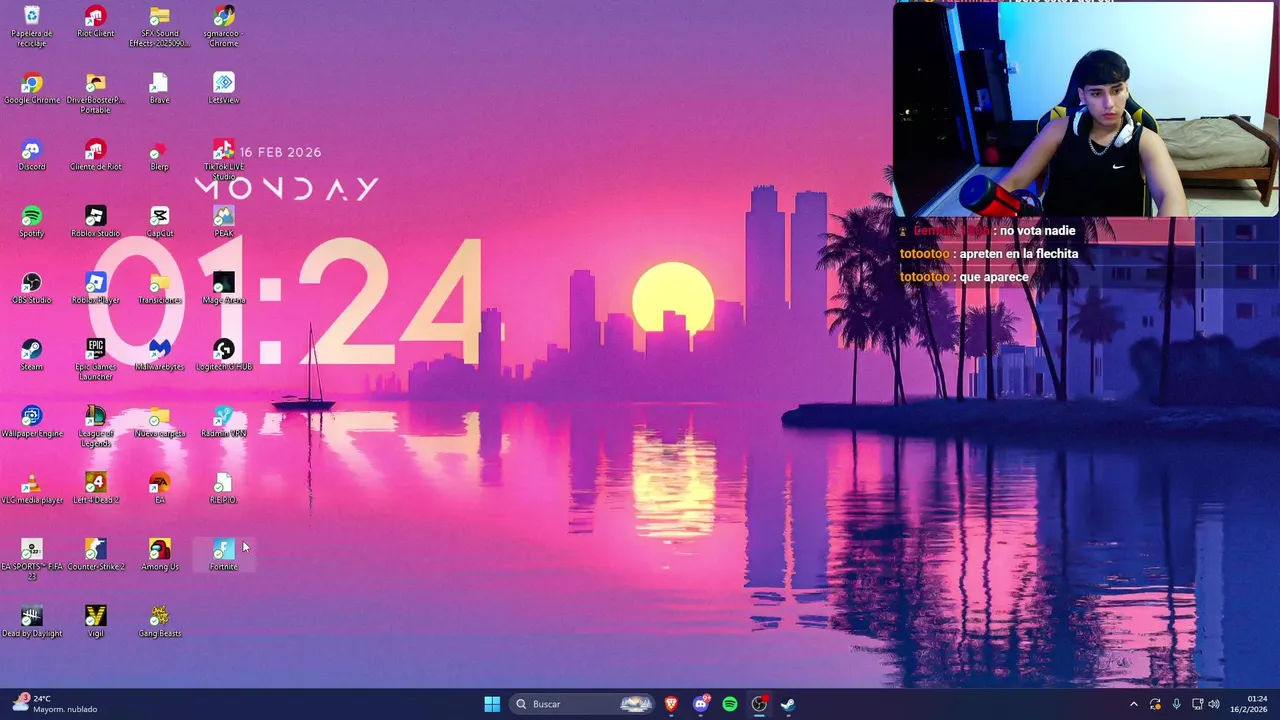Select the Roblox Studio desktop icon
Screen dimensions: 1280x720
[x=96, y=222]
